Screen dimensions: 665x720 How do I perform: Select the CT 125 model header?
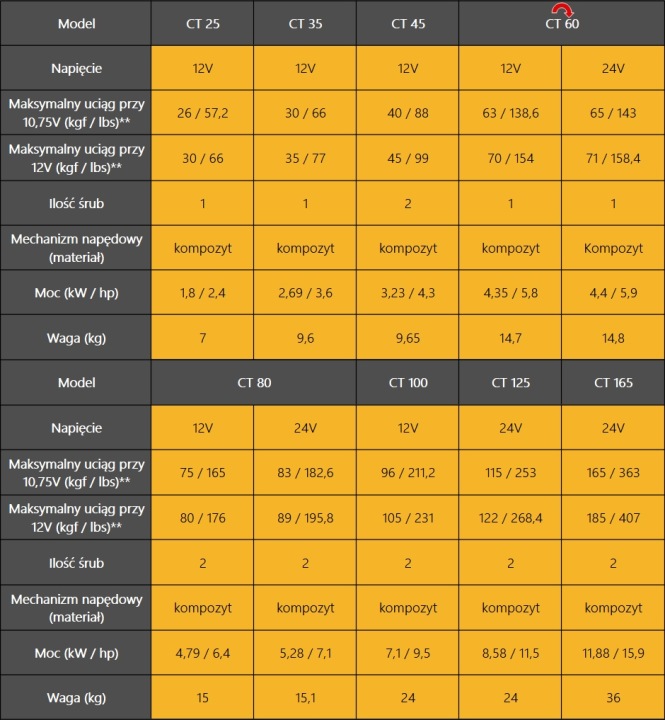(510, 382)
